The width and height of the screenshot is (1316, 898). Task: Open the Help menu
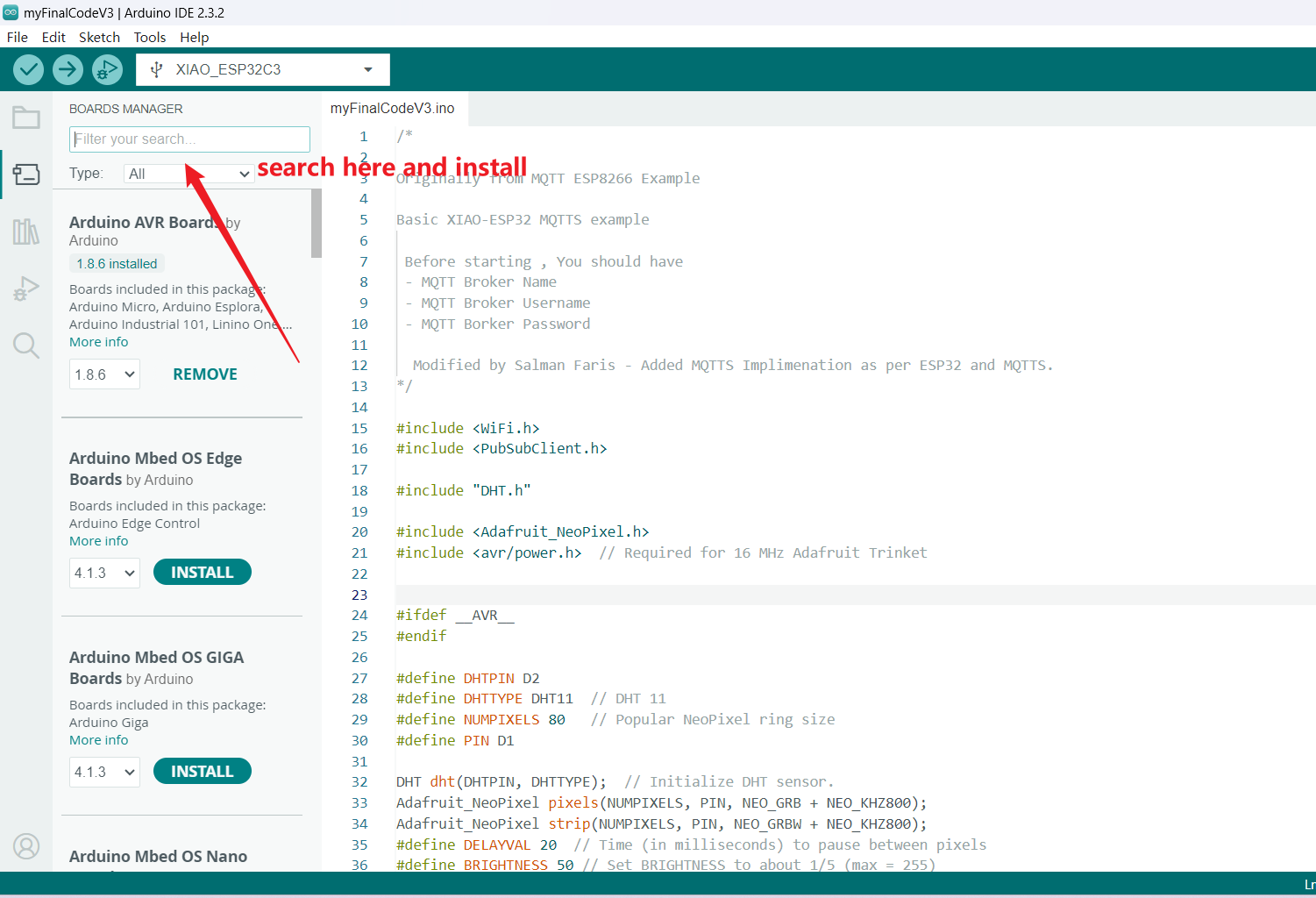click(x=195, y=37)
